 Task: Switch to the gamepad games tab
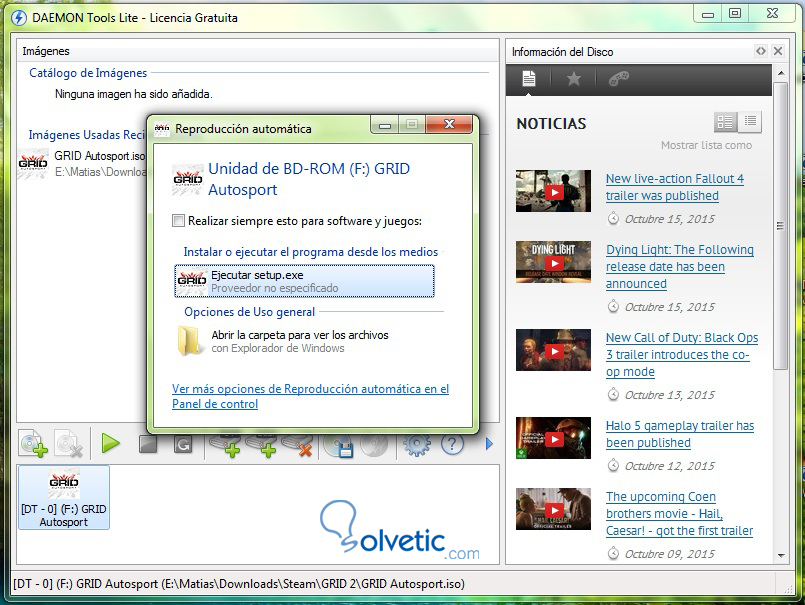click(618, 79)
